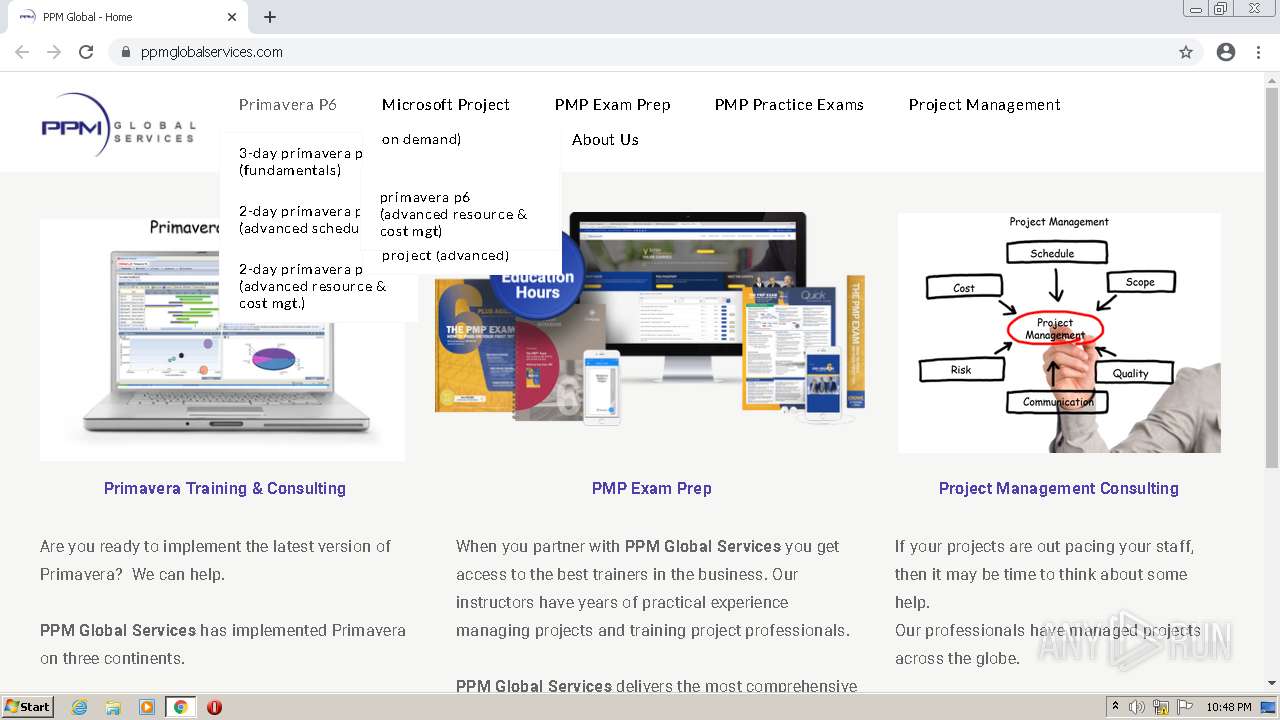Open the volume speaker tray icon
The height and width of the screenshot is (720, 1280).
pos(1137,707)
